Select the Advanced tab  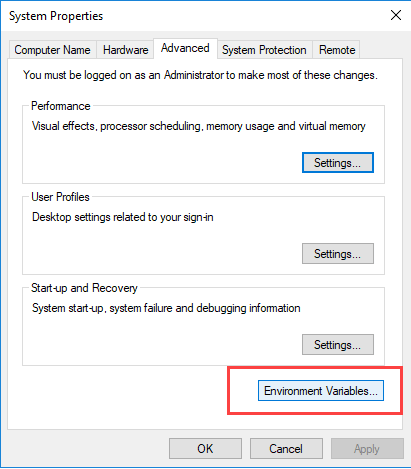coord(185,48)
